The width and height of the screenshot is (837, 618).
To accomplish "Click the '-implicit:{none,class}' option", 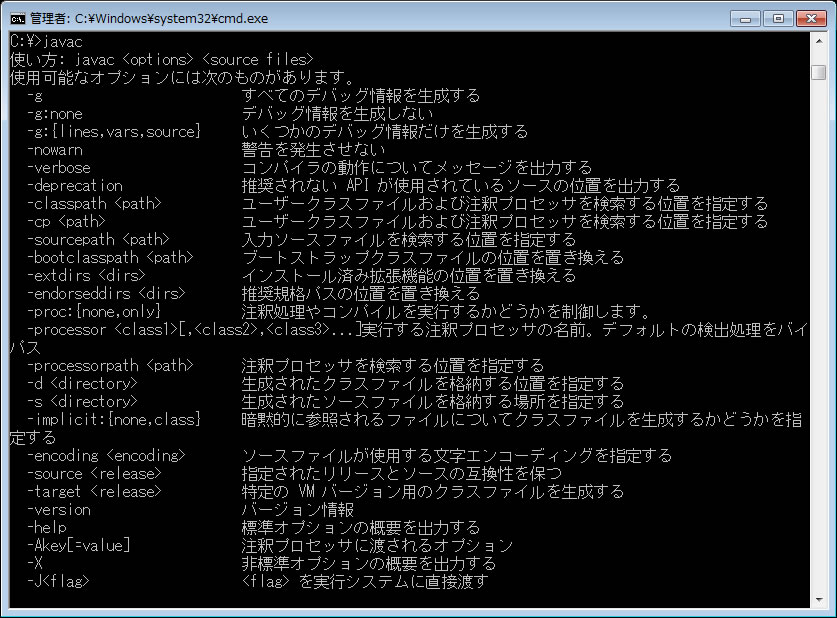I will (x=114, y=419).
